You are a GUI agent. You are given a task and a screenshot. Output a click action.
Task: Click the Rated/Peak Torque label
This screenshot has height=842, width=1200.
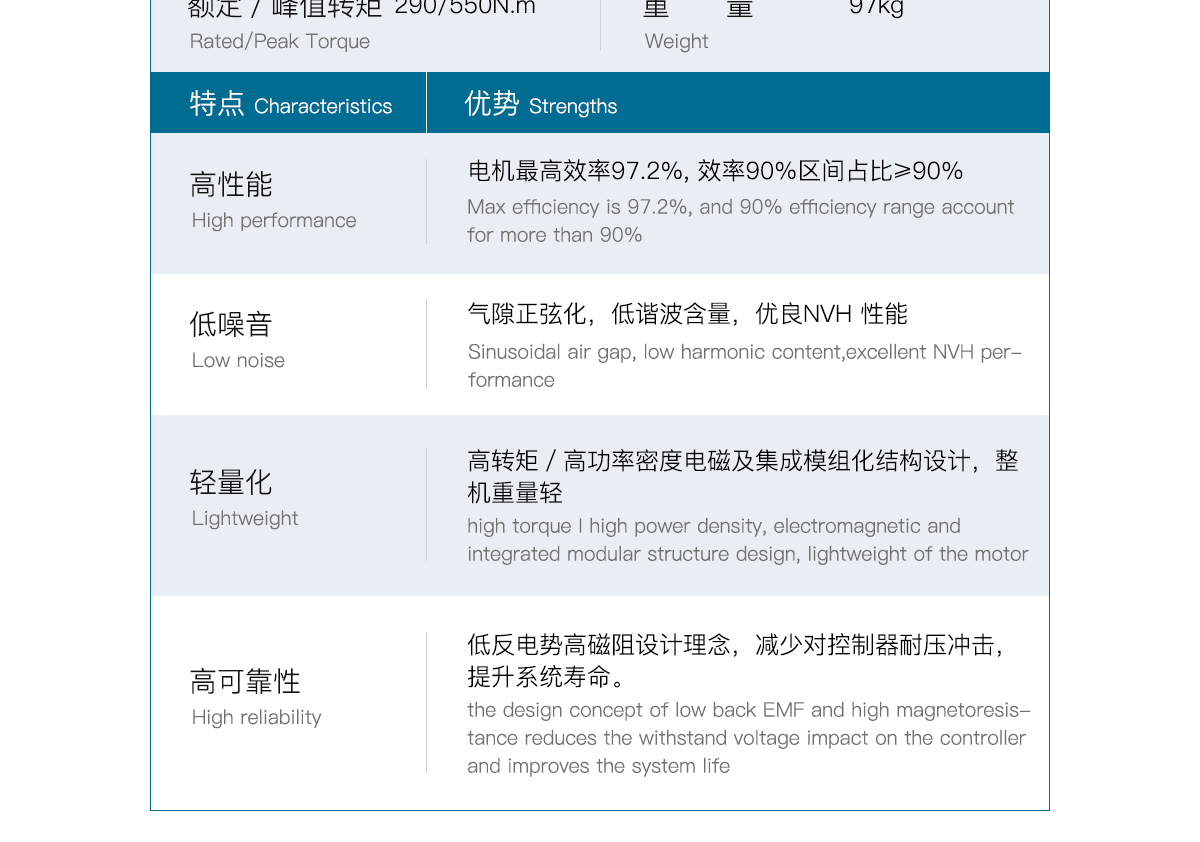point(280,41)
